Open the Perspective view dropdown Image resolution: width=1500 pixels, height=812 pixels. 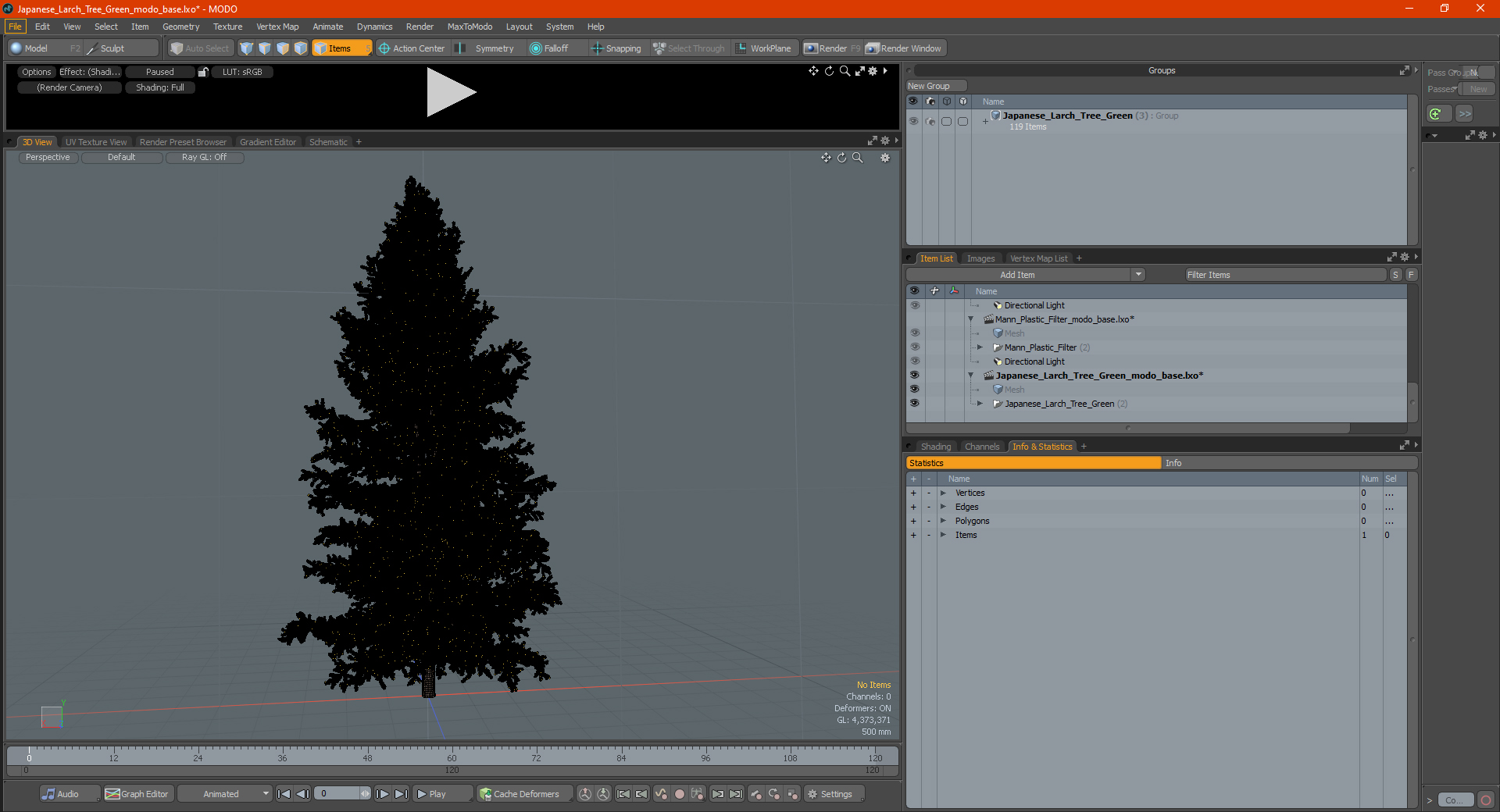point(48,158)
